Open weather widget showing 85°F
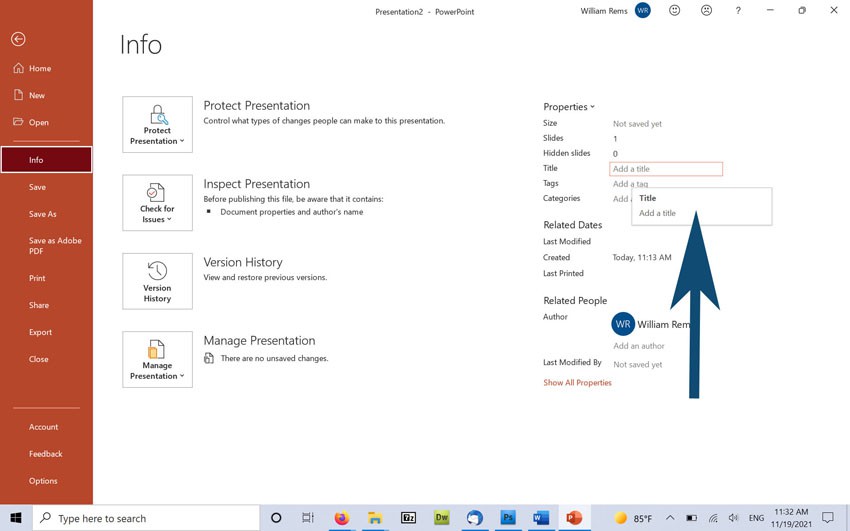Screen dimensions: 850x531 tap(635, 518)
